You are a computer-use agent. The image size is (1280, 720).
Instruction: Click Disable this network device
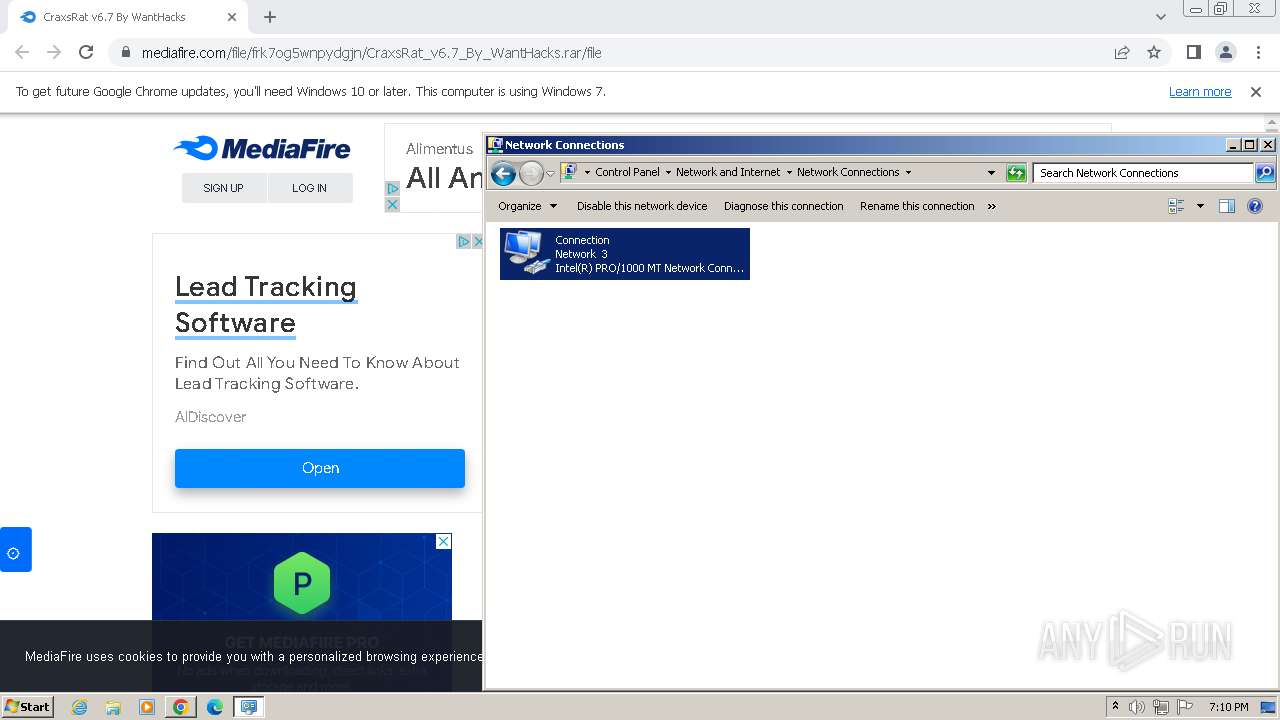[x=642, y=206]
